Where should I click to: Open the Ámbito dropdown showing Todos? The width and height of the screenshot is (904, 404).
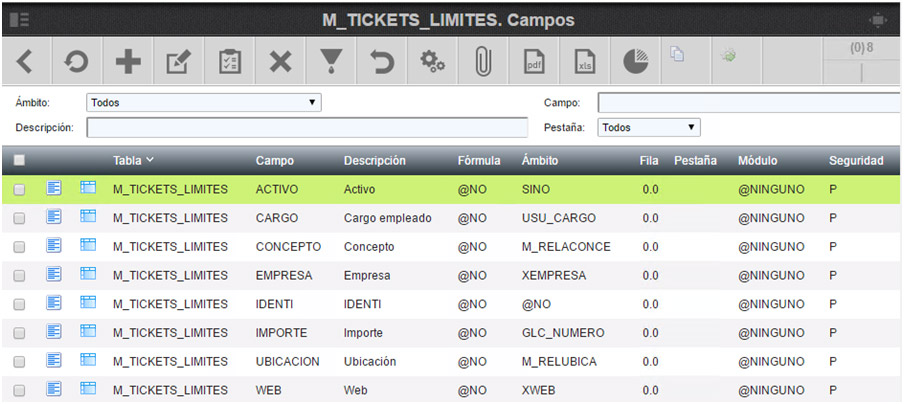coord(204,103)
